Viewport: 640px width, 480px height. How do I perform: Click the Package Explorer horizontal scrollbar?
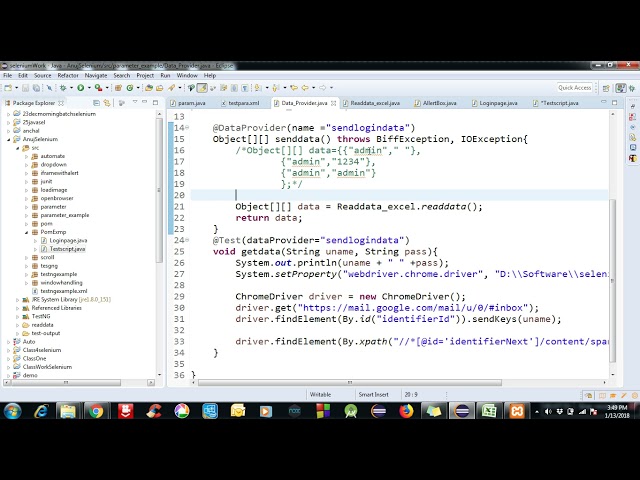(x=65, y=382)
